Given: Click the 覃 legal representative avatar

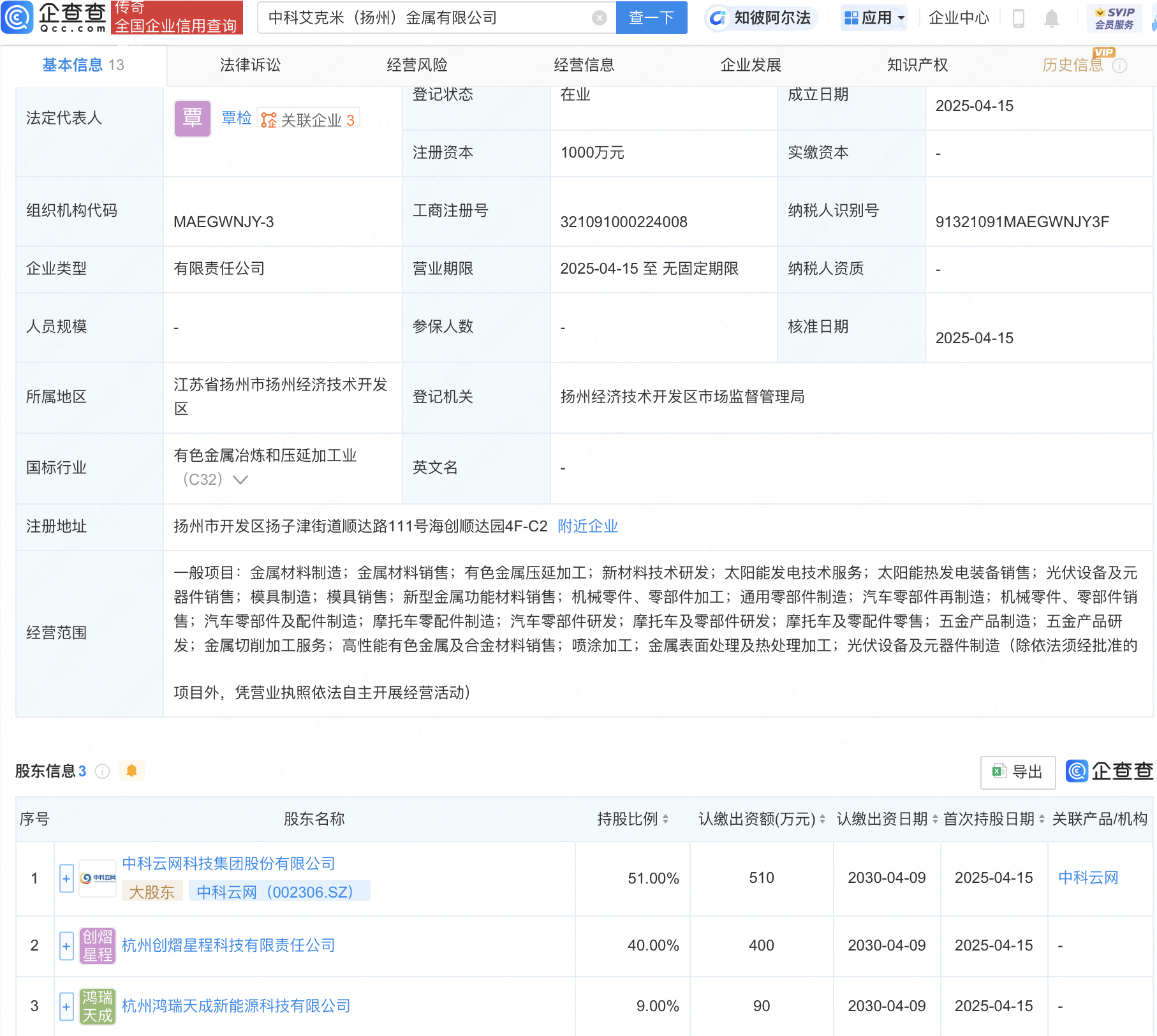Looking at the screenshot, I should tap(193, 119).
